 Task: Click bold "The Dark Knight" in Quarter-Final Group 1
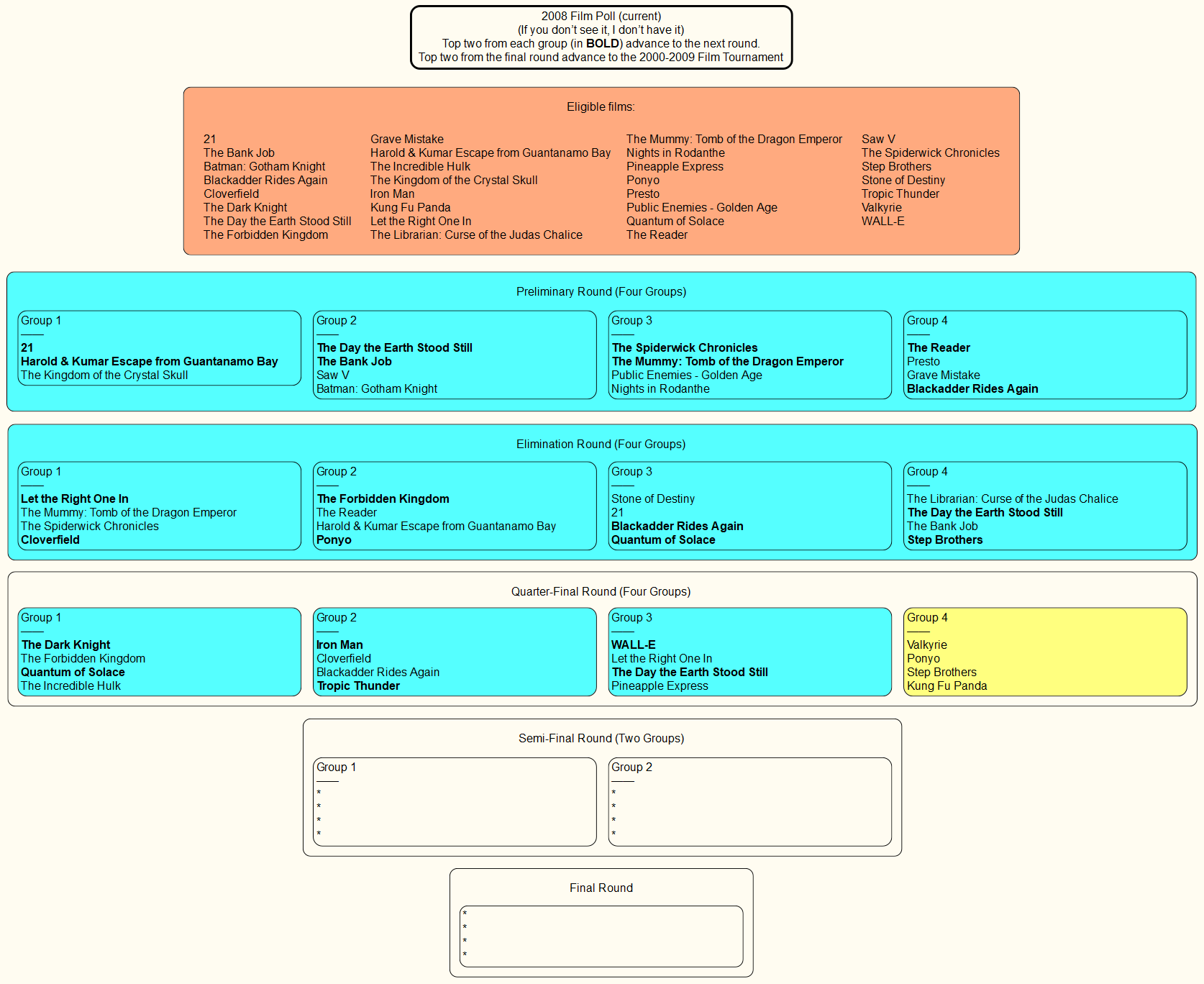[x=65, y=645]
